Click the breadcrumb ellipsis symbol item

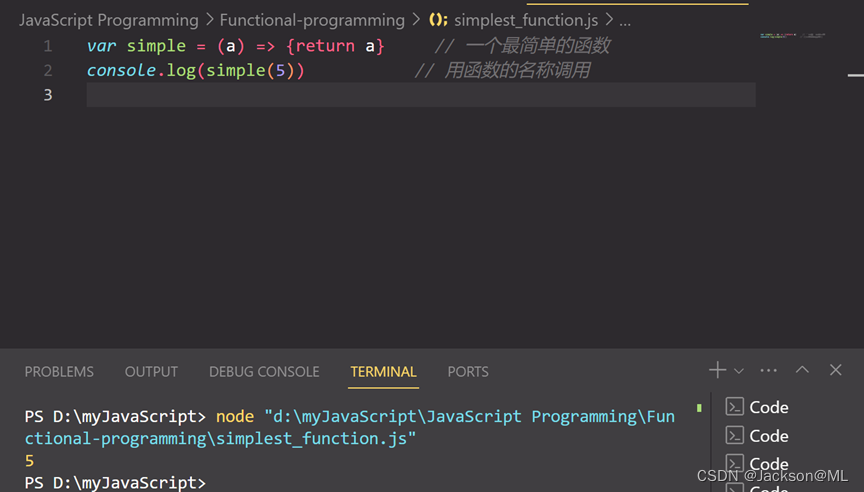(625, 21)
